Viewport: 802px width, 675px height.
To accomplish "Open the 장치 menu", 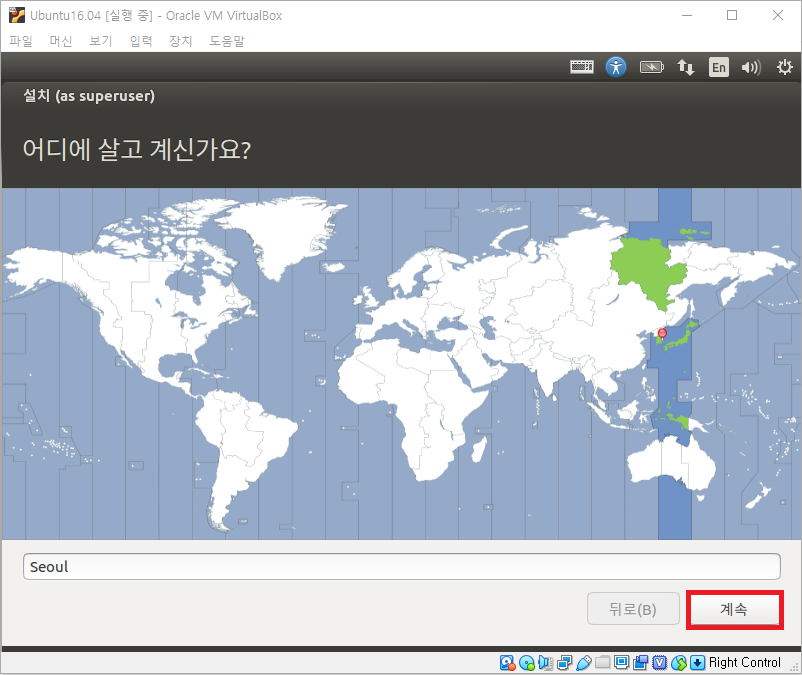I will tap(181, 41).
